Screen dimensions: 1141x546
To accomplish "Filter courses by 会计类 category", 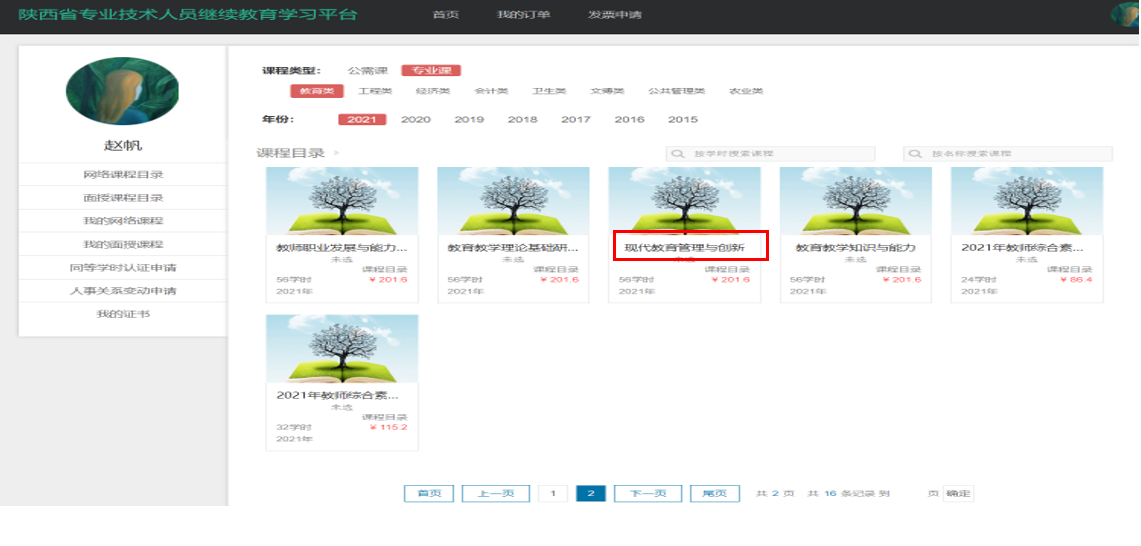I will (x=491, y=91).
